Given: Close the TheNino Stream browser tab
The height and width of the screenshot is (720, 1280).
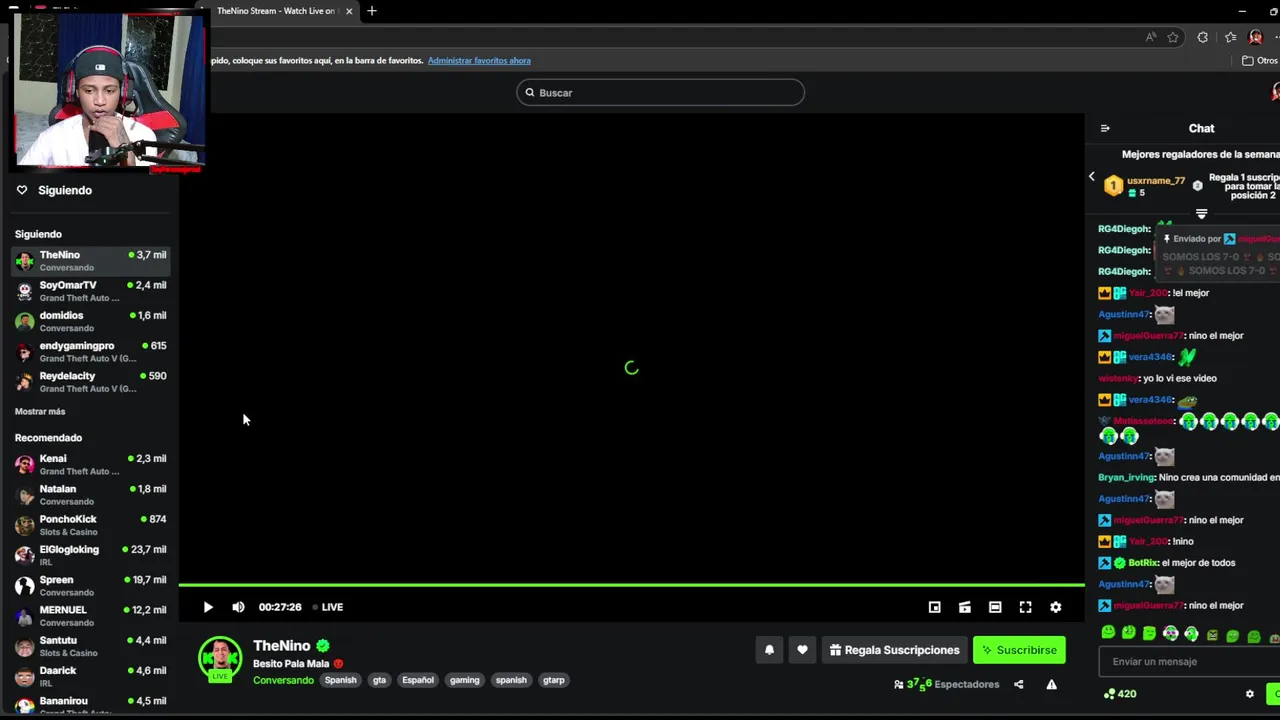Looking at the screenshot, I should click(349, 11).
